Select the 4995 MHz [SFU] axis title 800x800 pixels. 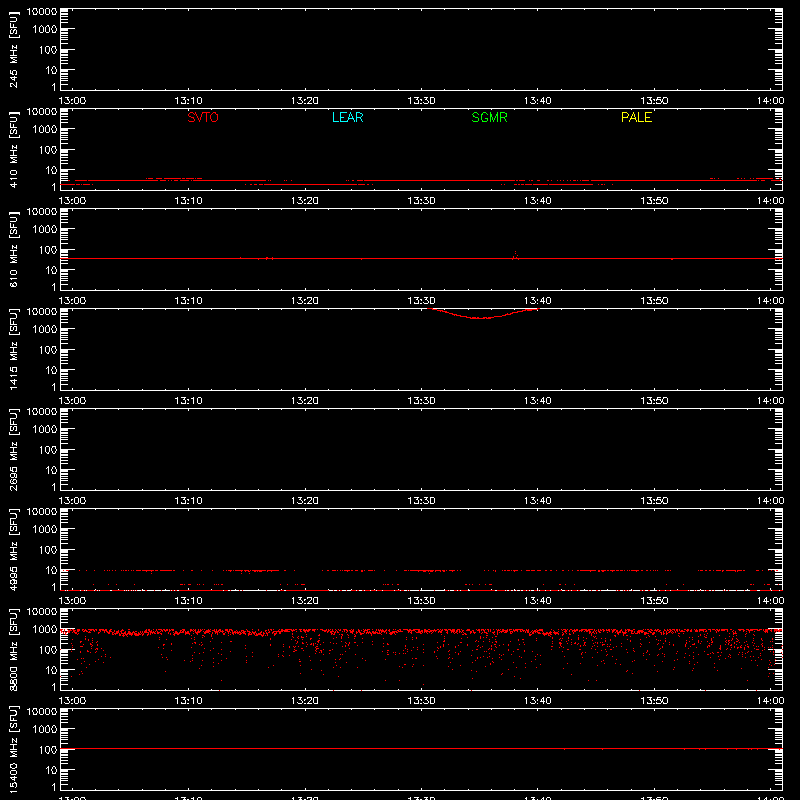[13, 549]
